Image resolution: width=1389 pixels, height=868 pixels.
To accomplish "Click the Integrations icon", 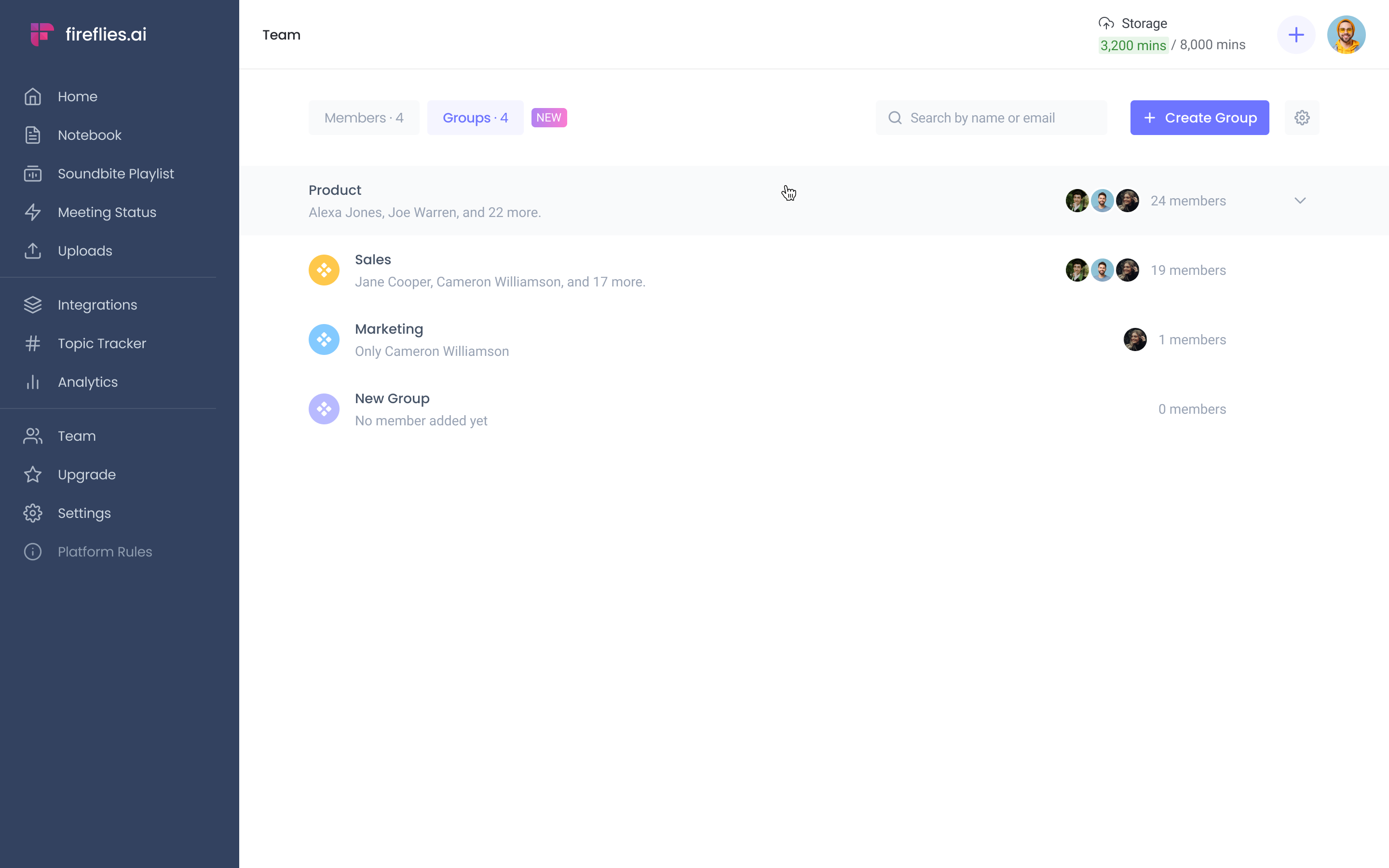I will [x=32, y=304].
